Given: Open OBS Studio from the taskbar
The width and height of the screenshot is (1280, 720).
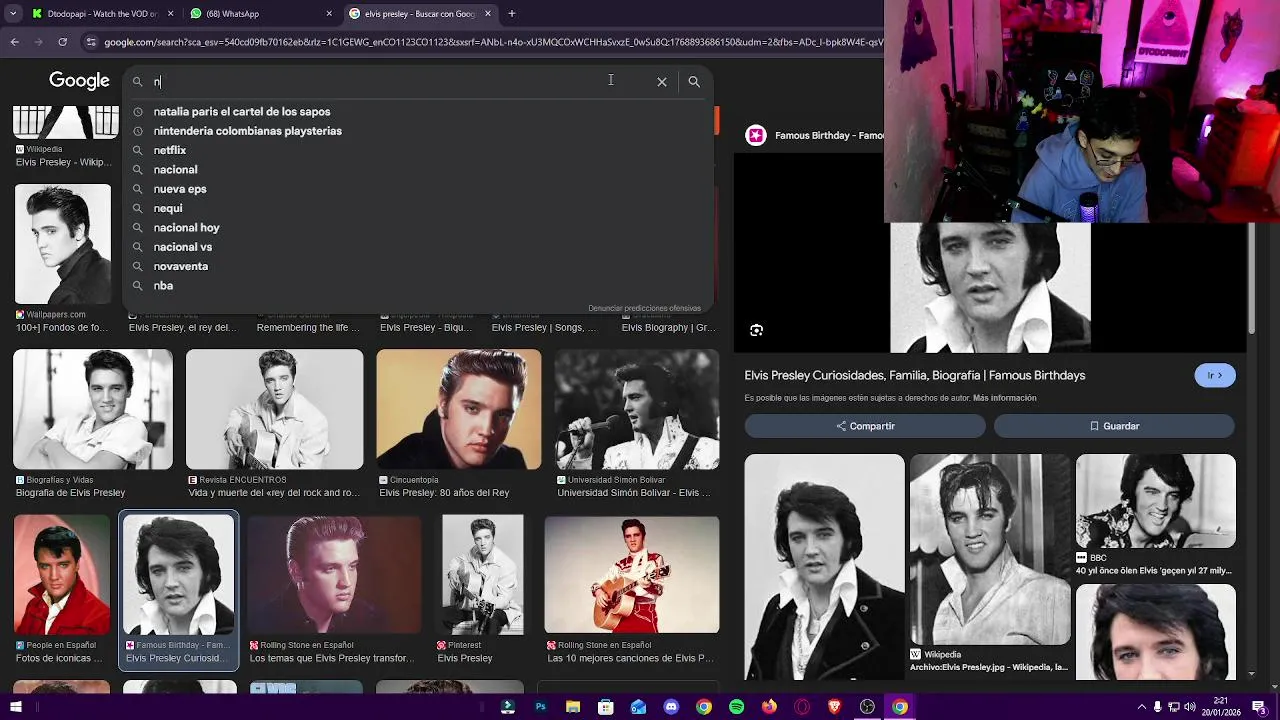Looking at the screenshot, I should (867, 707).
